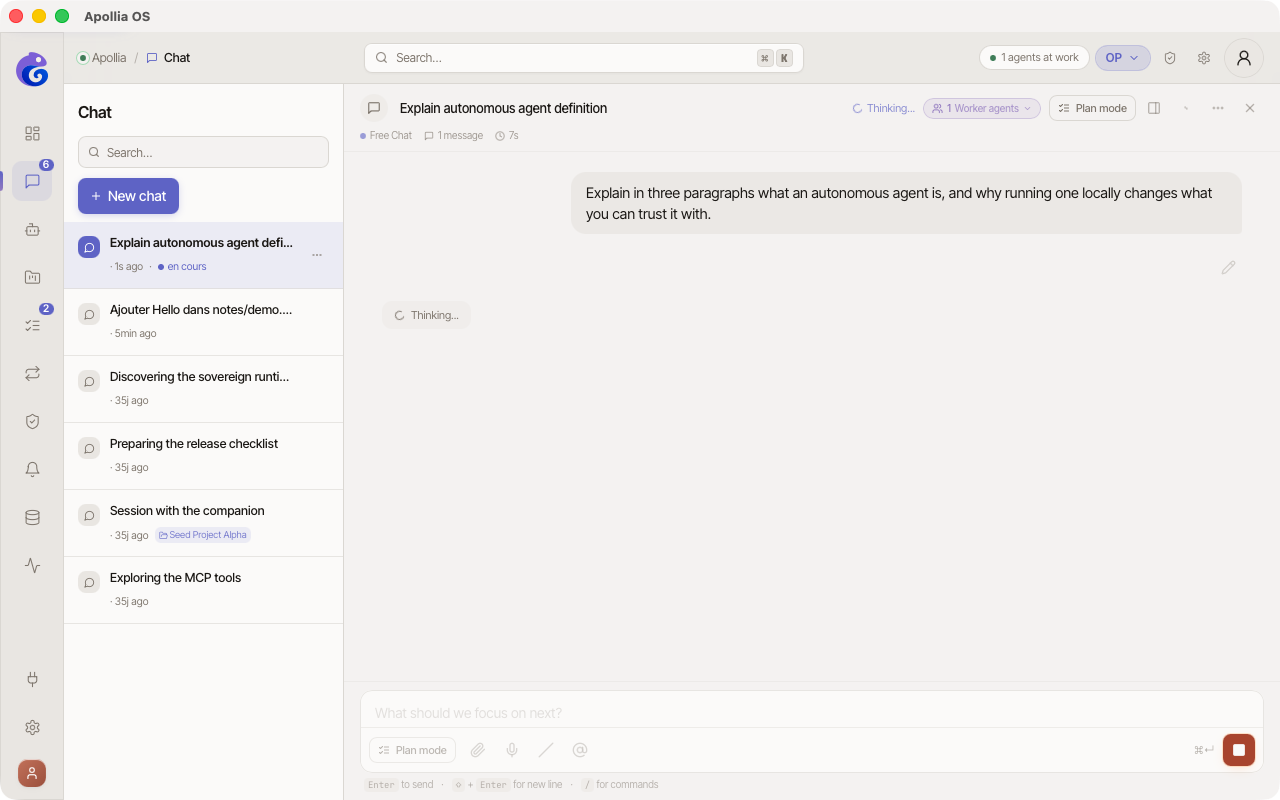The image size is (1280, 800).
Task: Insert a mention with the @ icon
Action: point(580,750)
